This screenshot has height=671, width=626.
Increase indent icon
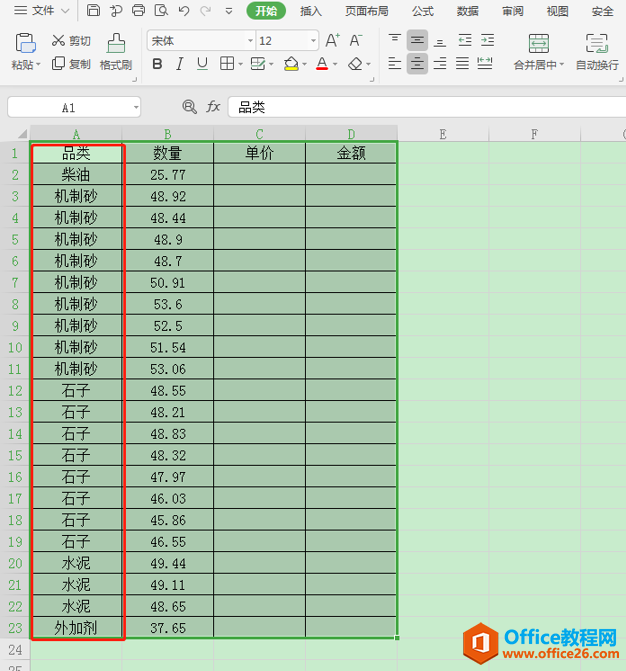click(487, 40)
